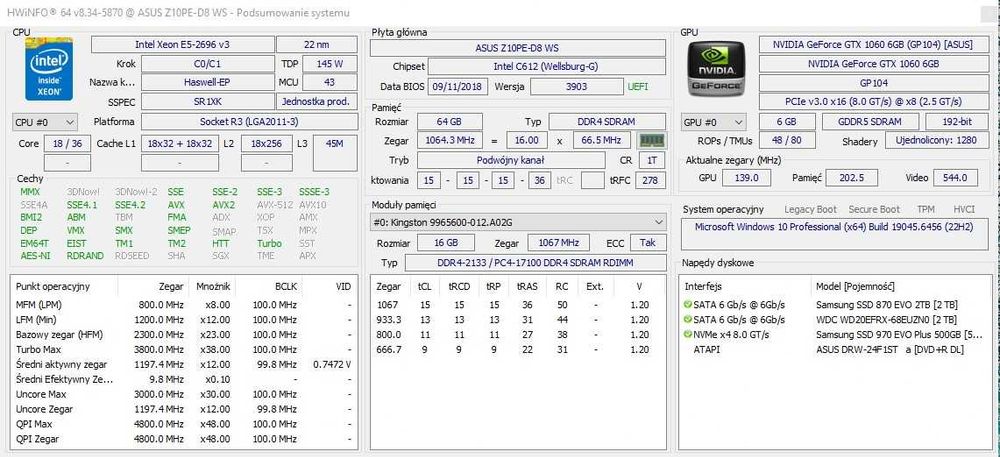Click the GP104 GPU chip field
This screenshot has height=457, width=1000.
(x=873, y=83)
